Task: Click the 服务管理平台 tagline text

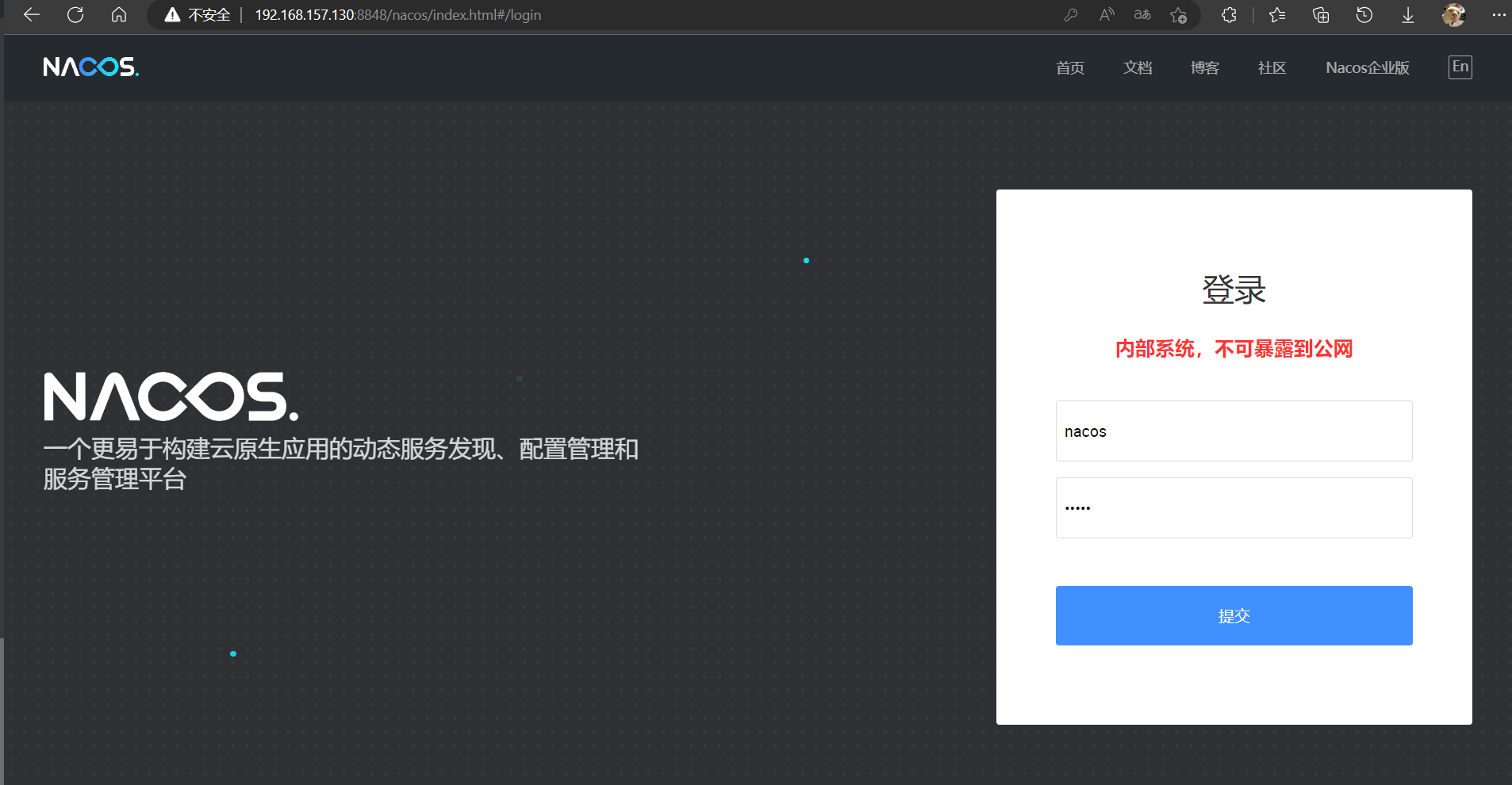Action: click(115, 480)
